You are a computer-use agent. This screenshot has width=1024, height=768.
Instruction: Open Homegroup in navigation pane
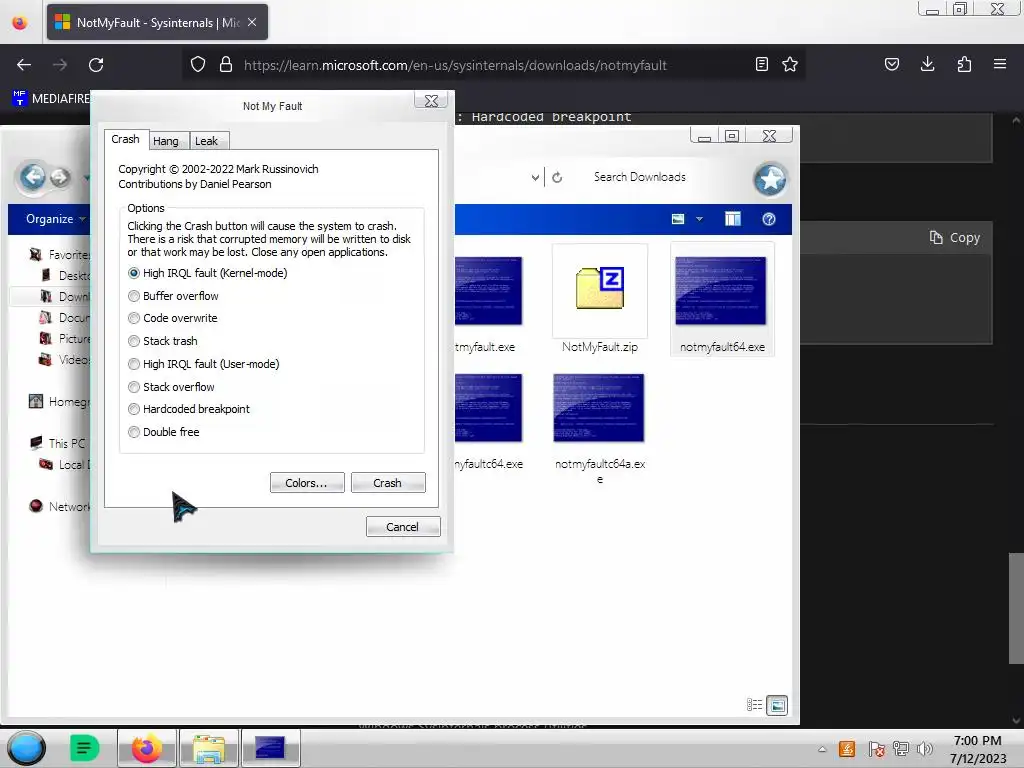click(59, 402)
